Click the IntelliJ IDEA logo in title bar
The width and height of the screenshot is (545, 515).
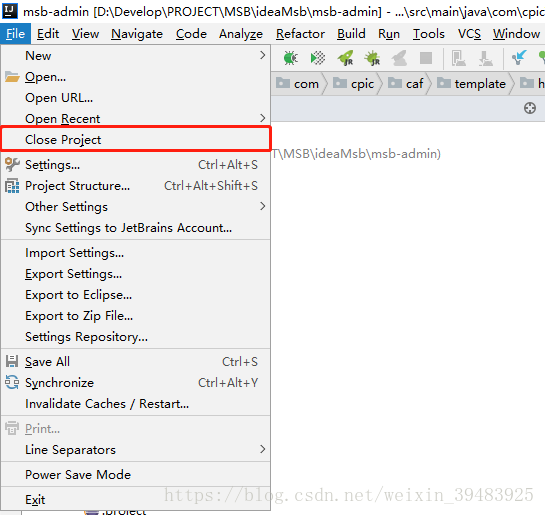[x=10, y=10]
